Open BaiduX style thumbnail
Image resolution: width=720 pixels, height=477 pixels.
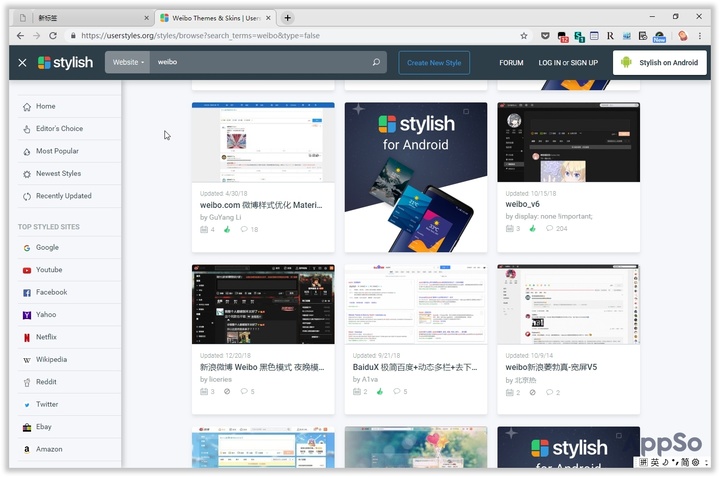(416, 304)
